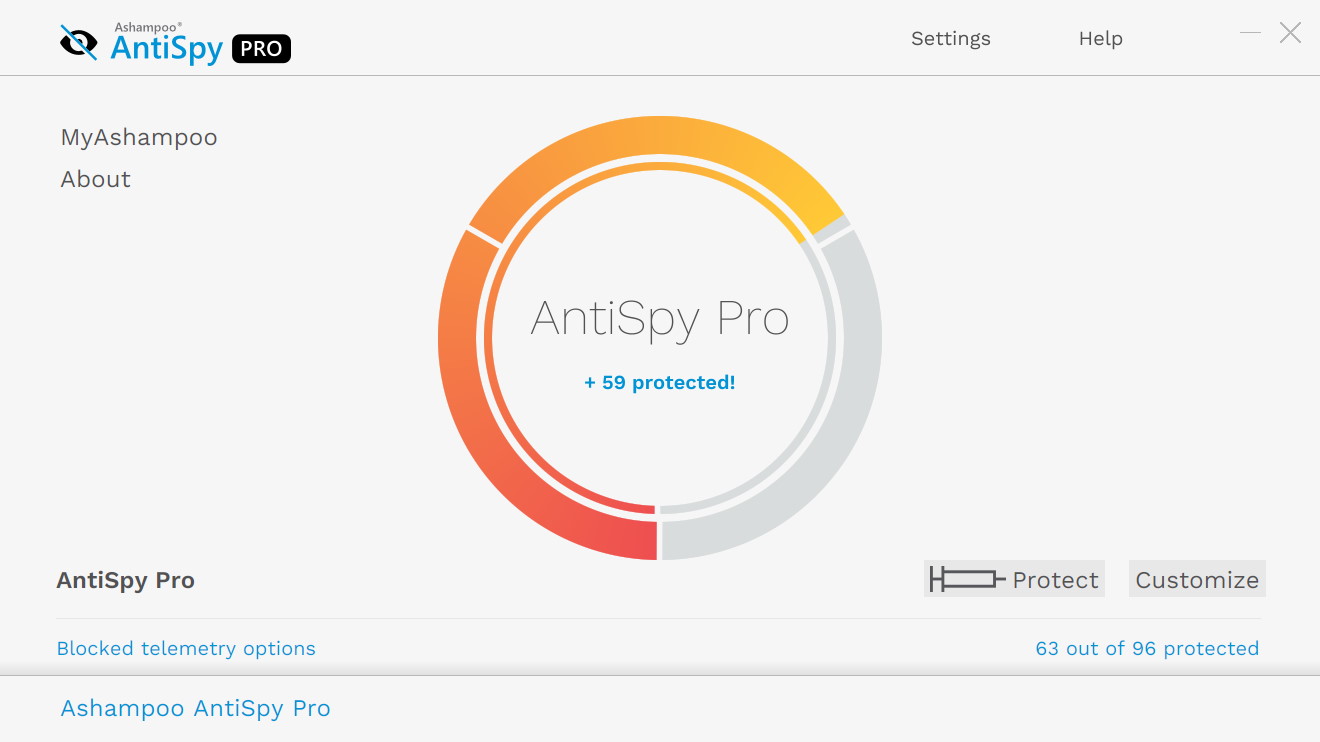Click the syringe icon beside Protect
Image resolution: width=1320 pixels, height=742 pixels.
point(967,579)
